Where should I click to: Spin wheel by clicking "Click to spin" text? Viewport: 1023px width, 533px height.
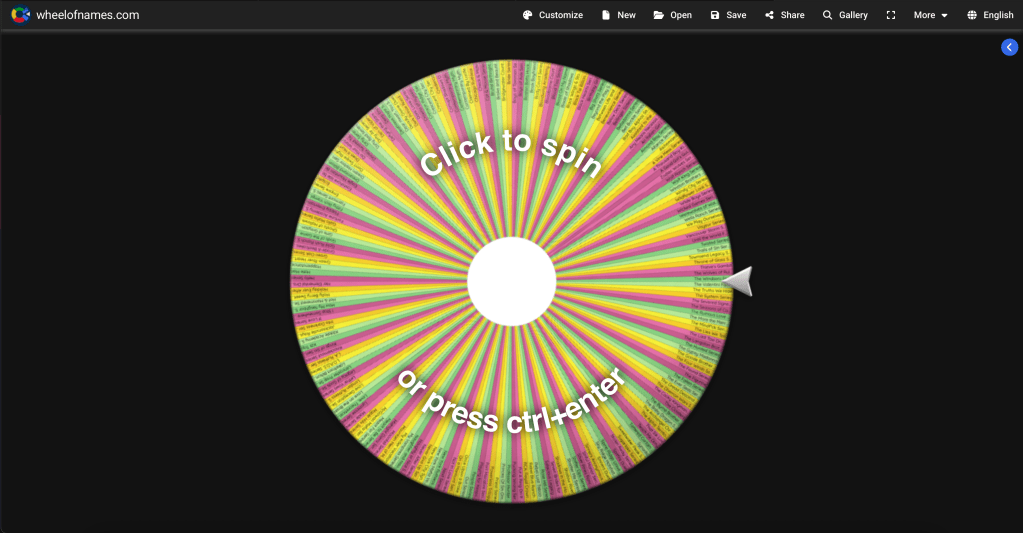[511, 152]
